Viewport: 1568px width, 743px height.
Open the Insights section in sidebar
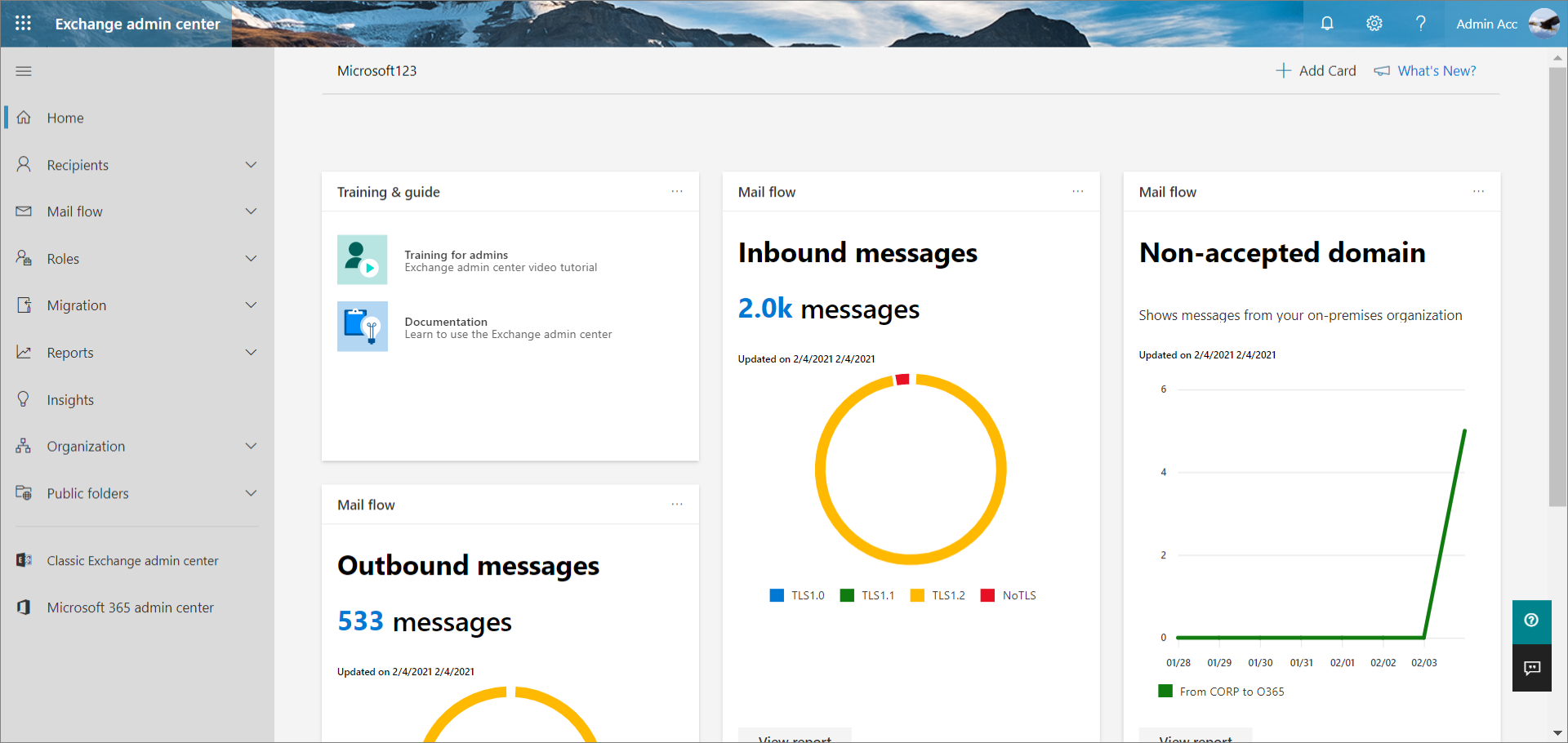click(x=70, y=399)
